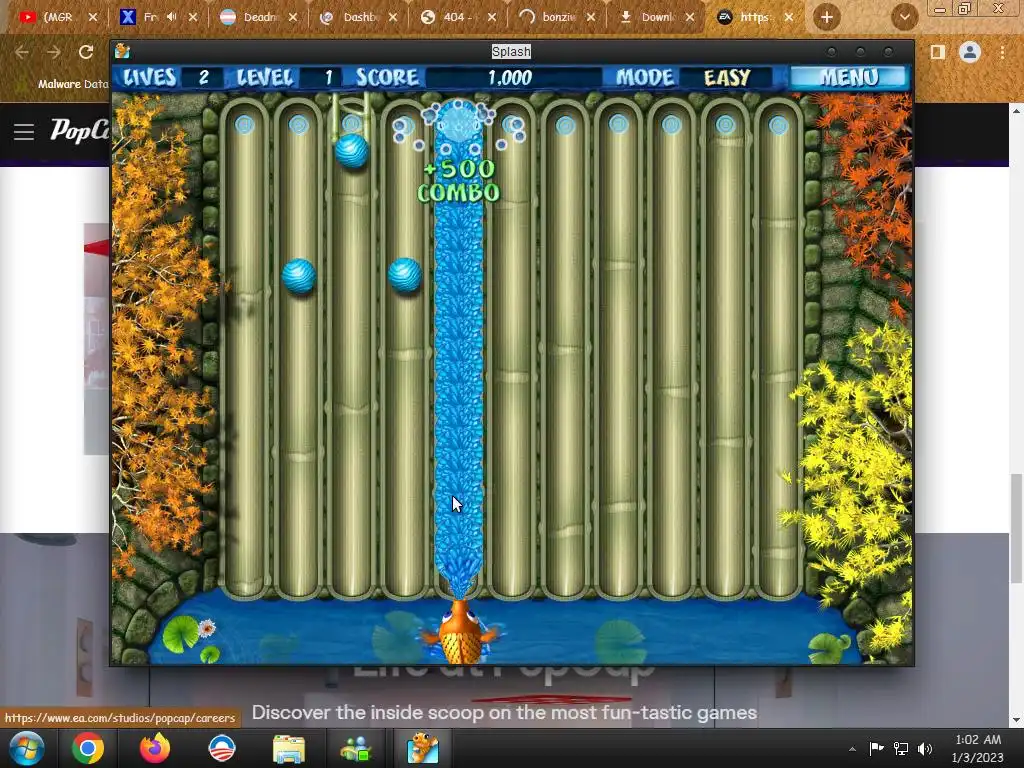
Task: Launch Firefox from the taskbar
Action: [x=155, y=748]
